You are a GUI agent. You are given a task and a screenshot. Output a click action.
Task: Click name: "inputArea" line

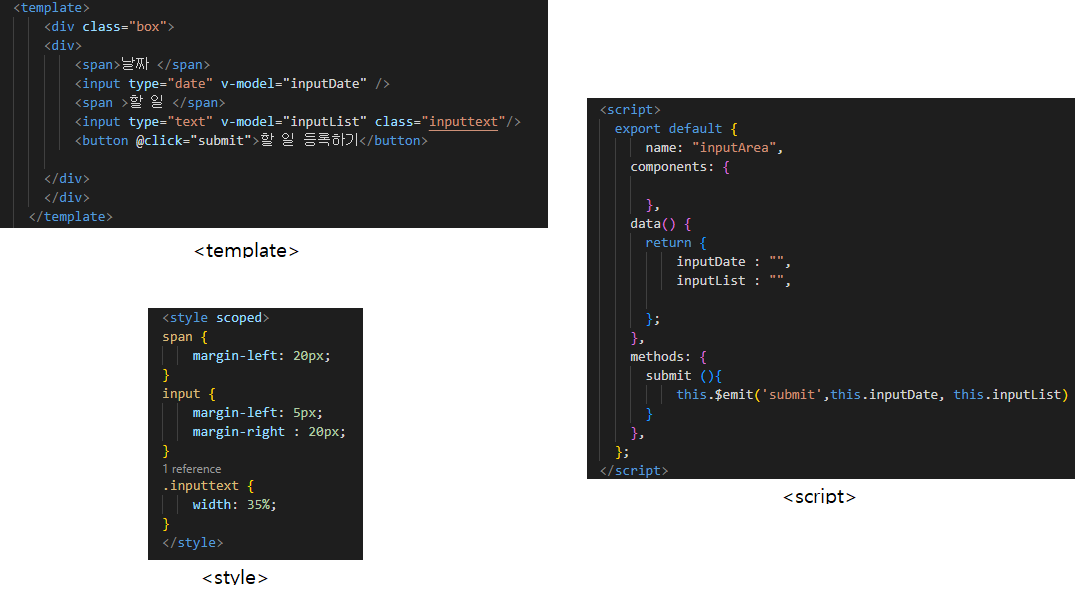[x=714, y=148]
